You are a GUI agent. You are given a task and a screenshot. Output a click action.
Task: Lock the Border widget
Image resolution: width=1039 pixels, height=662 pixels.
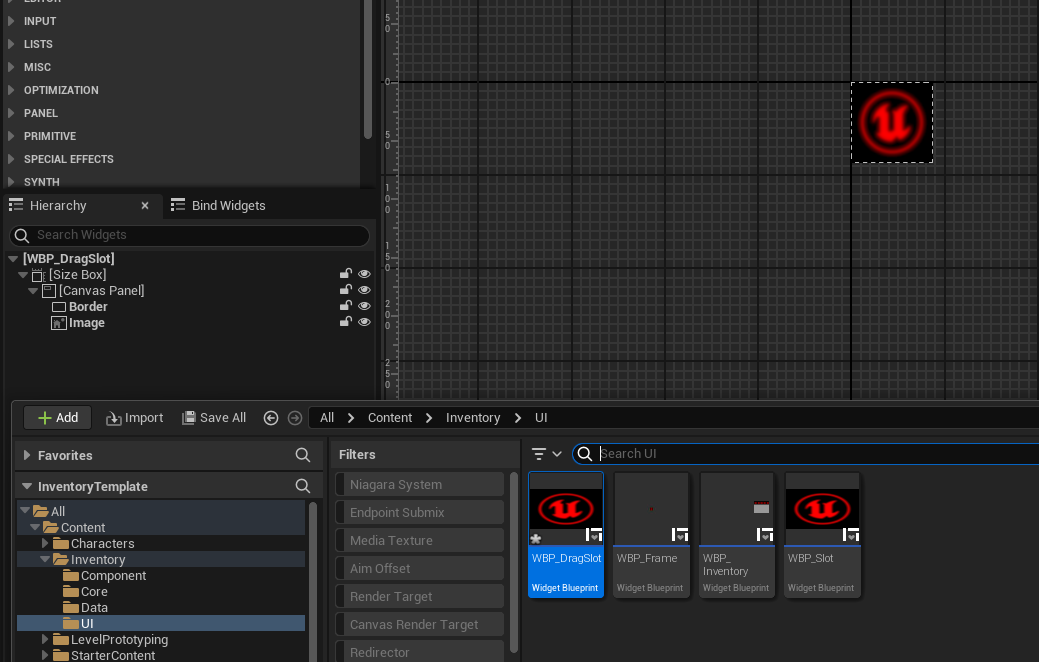click(x=345, y=305)
